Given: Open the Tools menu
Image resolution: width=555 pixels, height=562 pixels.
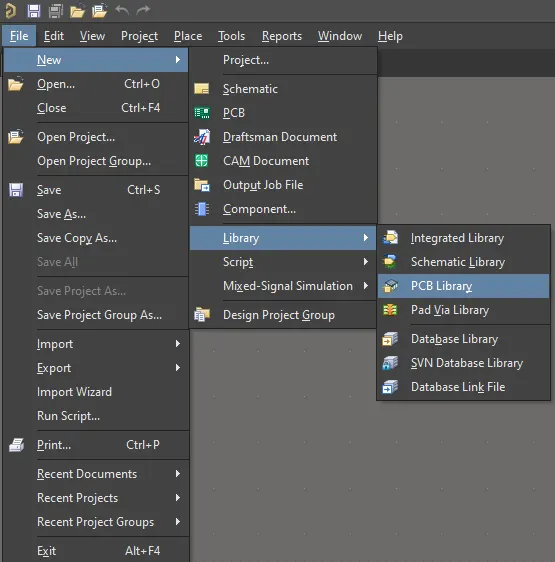Looking at the screenshot, I should point(232,36).
